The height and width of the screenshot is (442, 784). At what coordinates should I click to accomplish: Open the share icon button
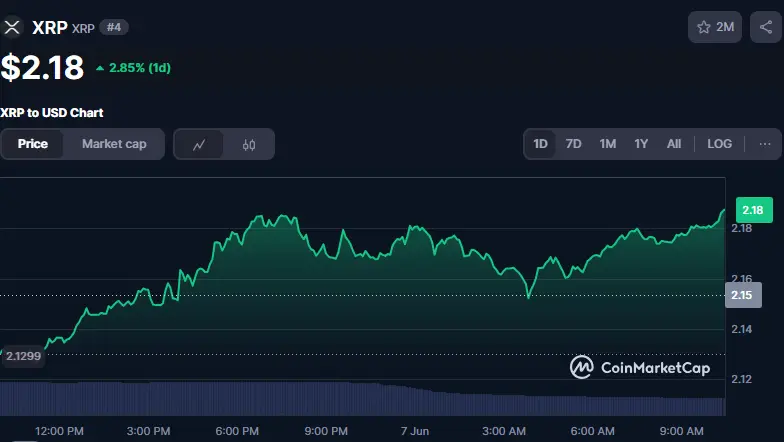(766, 27)
